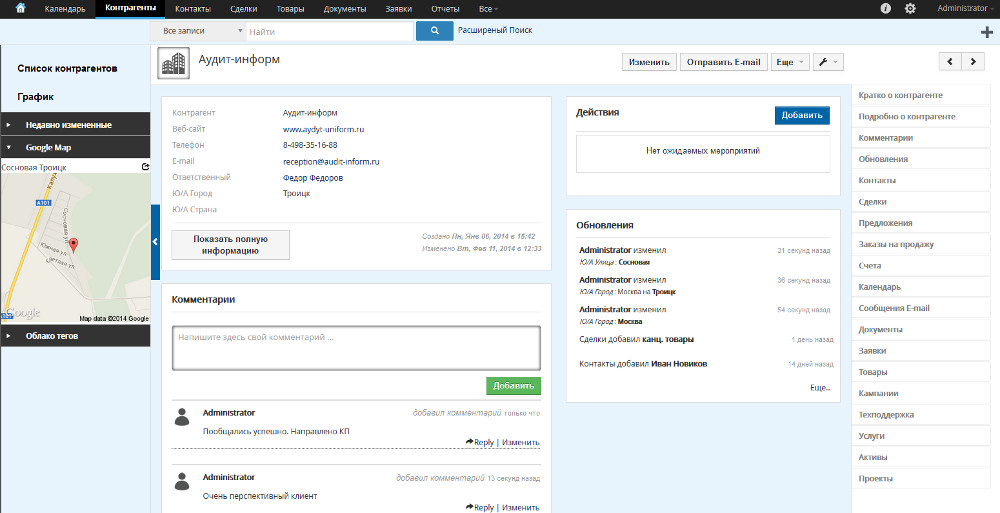The image size is (1000, 513).
Task: Click the plus quick-create icon
Action: coord(986,33)
